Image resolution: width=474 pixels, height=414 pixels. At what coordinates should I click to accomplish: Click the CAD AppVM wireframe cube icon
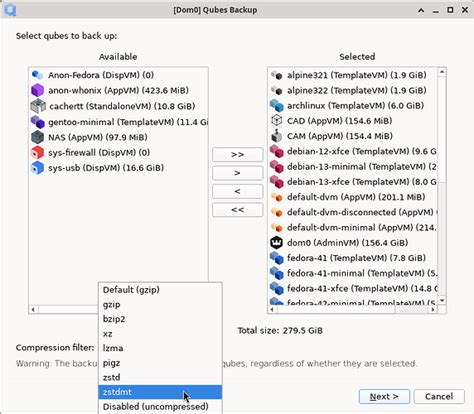pyautogui.click(x=277, y=121)
